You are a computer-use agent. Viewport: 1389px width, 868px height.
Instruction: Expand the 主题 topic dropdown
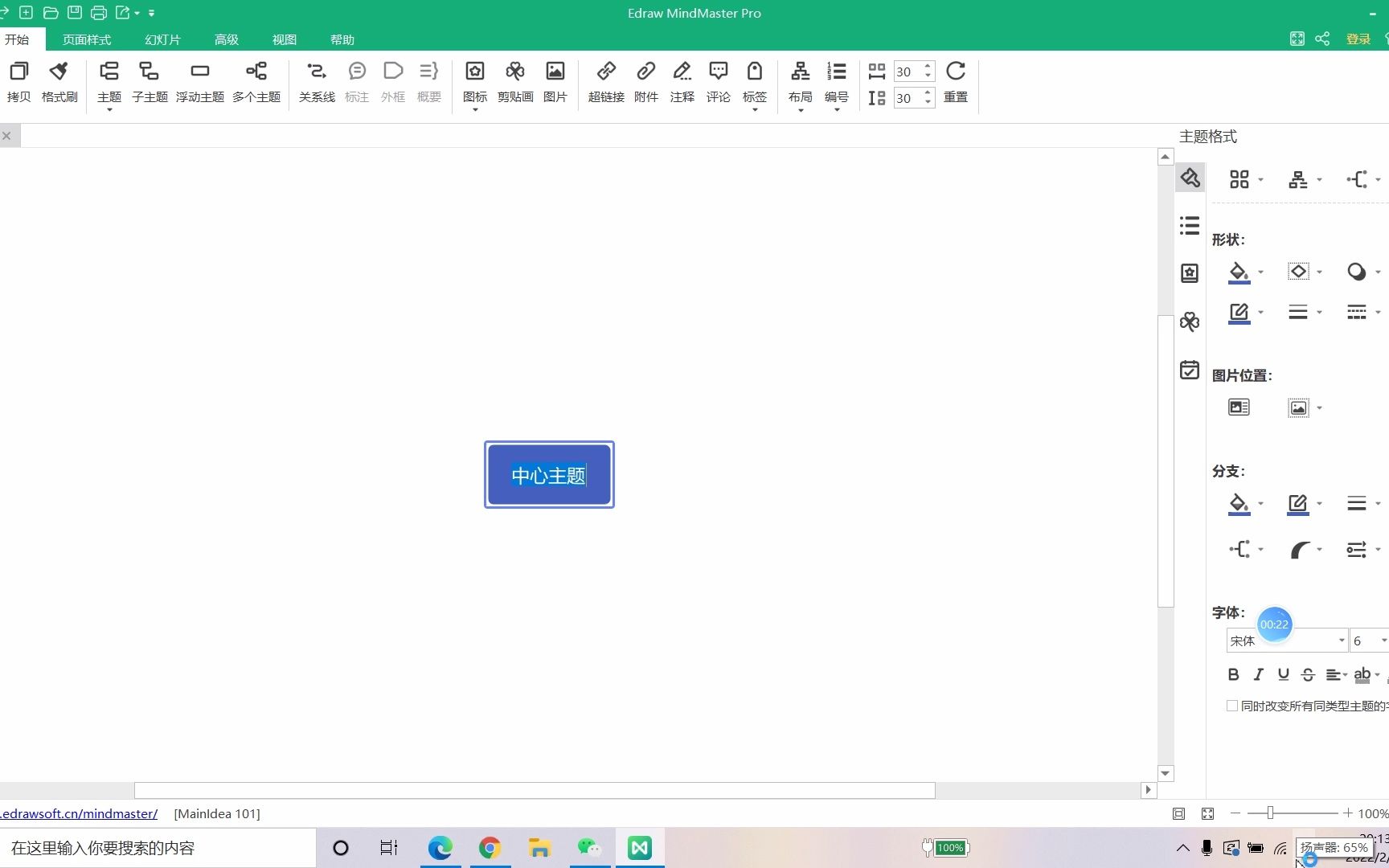[x=109, y=109]
